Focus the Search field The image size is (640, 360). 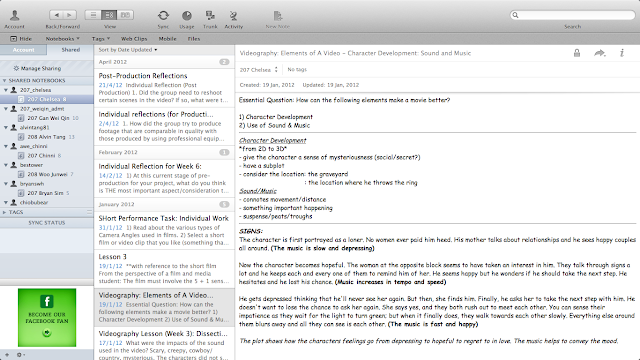[572, 15]
